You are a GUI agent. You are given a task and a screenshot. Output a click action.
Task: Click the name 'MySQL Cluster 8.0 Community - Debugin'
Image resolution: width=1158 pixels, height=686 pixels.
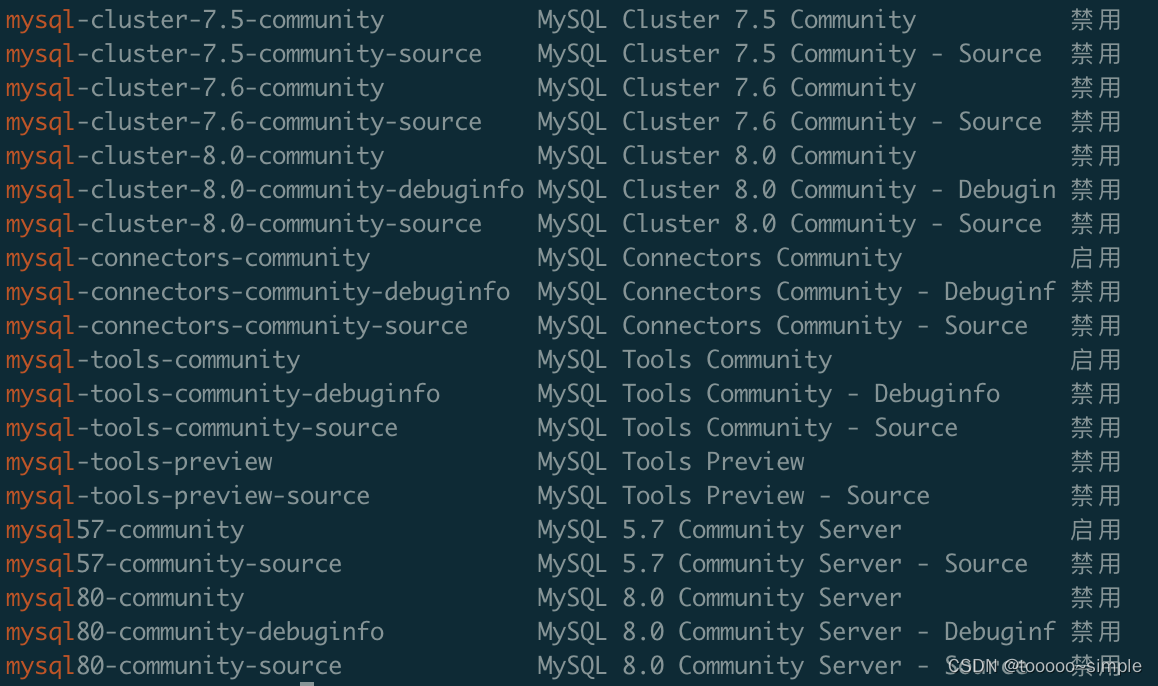797,190
